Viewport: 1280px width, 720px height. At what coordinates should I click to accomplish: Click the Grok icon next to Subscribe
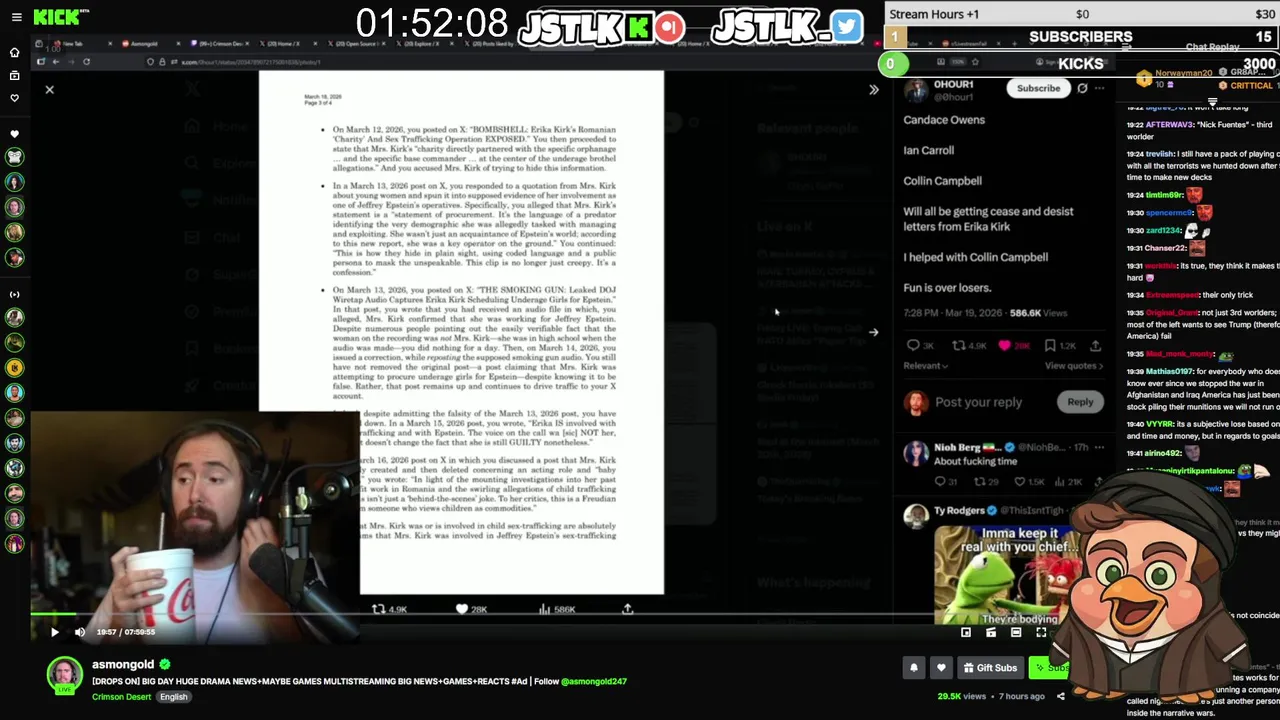[1082, 88]
